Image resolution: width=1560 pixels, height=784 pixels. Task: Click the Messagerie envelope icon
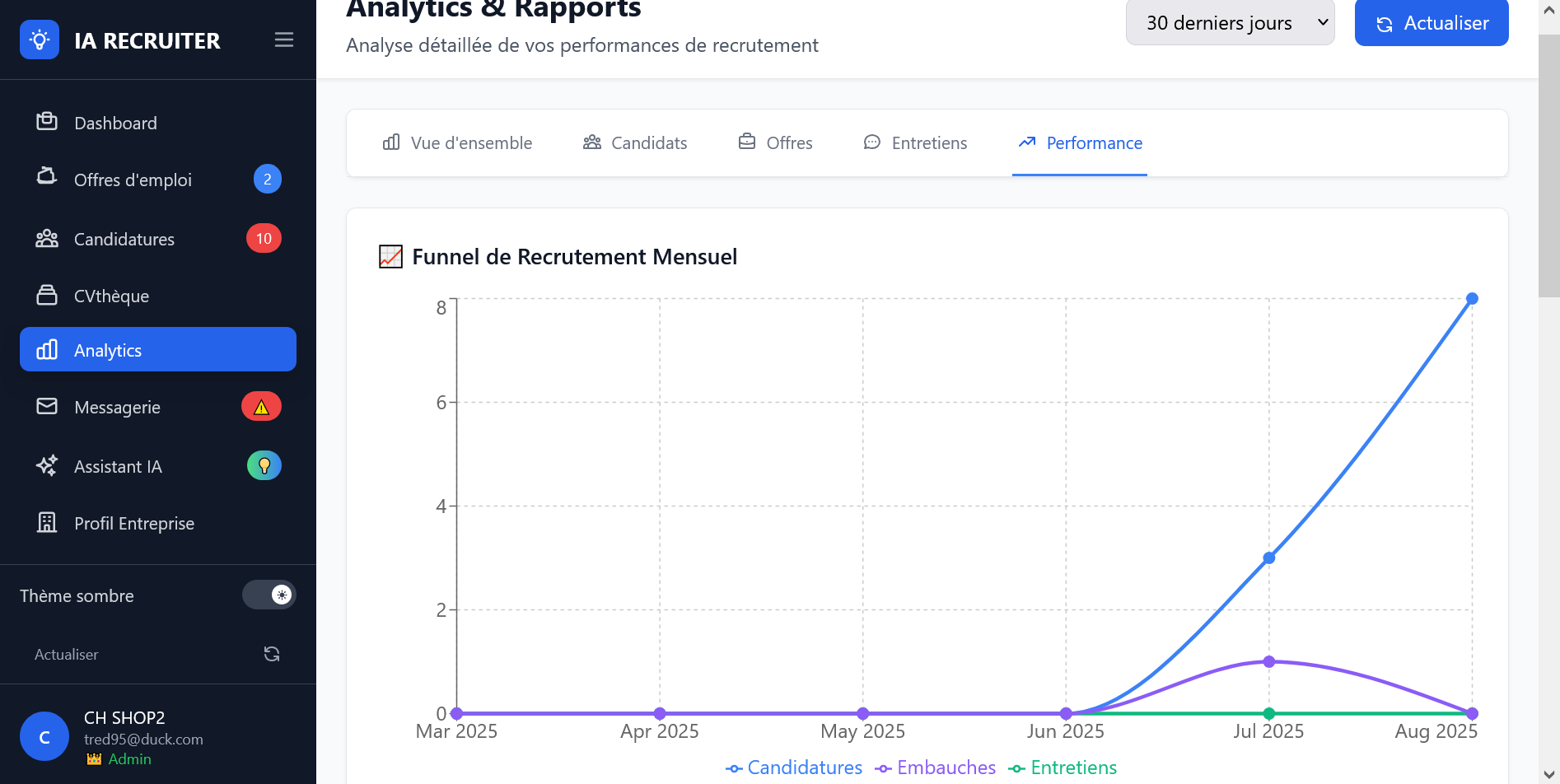47,406
